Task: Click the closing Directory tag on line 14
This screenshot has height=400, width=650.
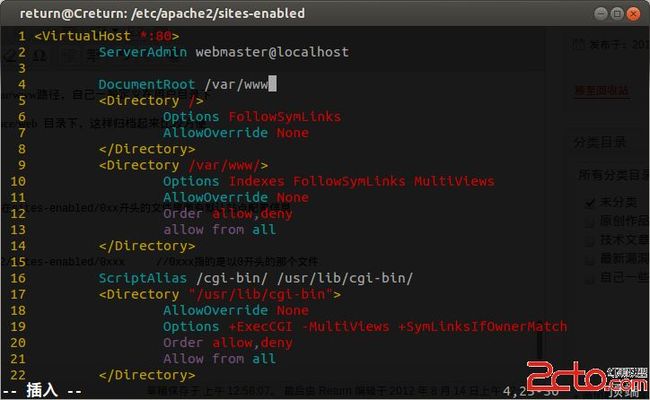Action: click(147, 246)
